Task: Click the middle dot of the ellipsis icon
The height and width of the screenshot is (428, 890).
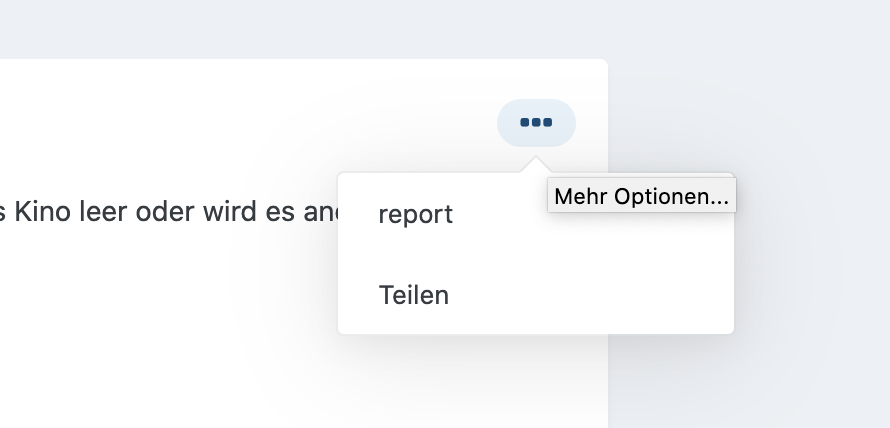Action: pyautogui.click(x=536, y=123)
